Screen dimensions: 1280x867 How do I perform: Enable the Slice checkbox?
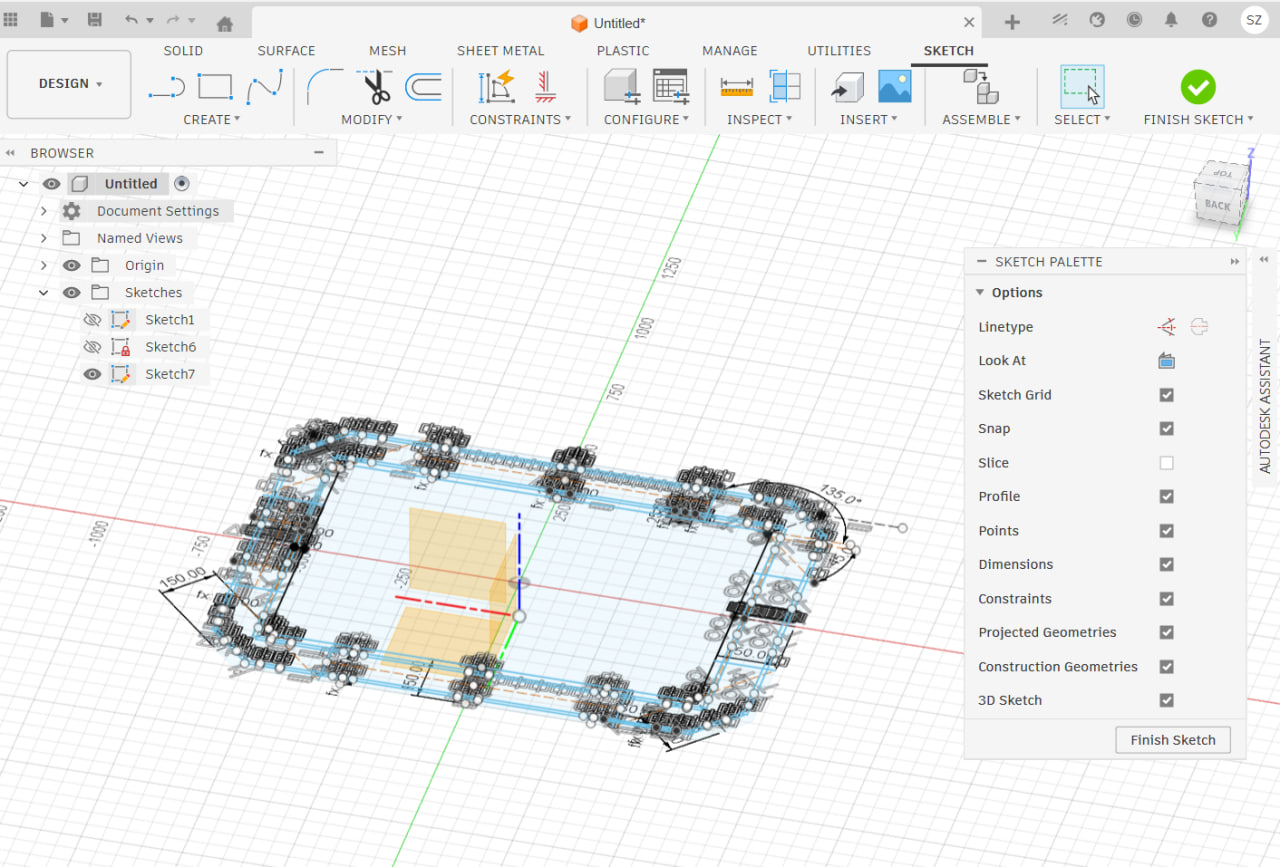1166,463
